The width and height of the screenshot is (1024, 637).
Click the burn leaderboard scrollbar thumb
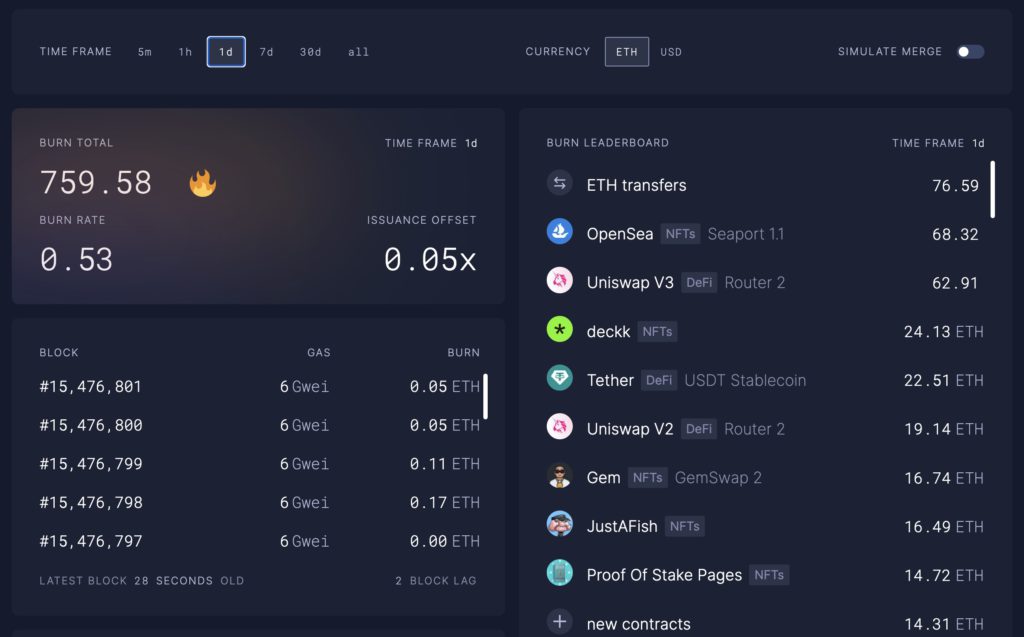[993, 189]
